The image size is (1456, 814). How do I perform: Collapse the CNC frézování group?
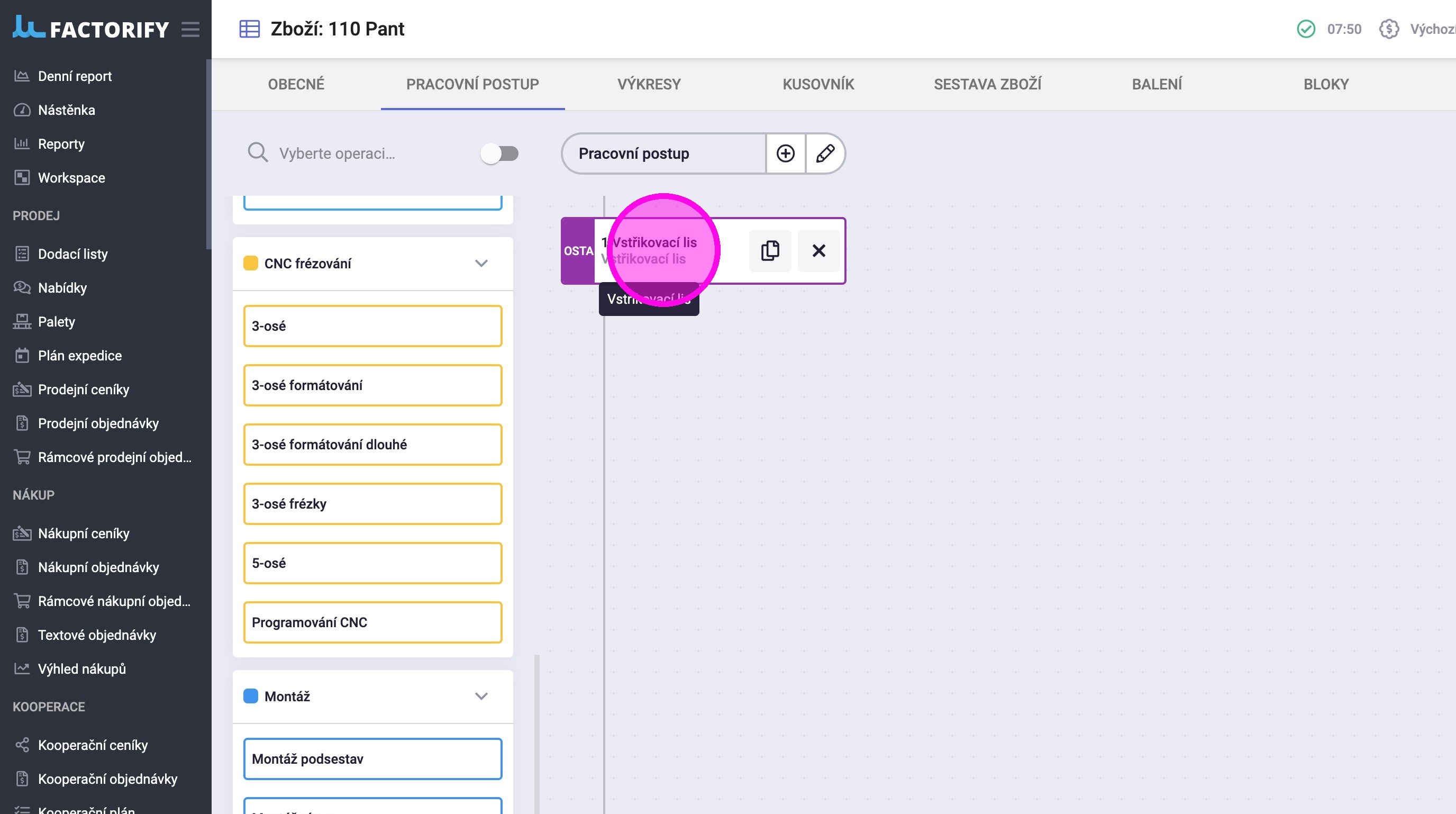coord(481,264)
